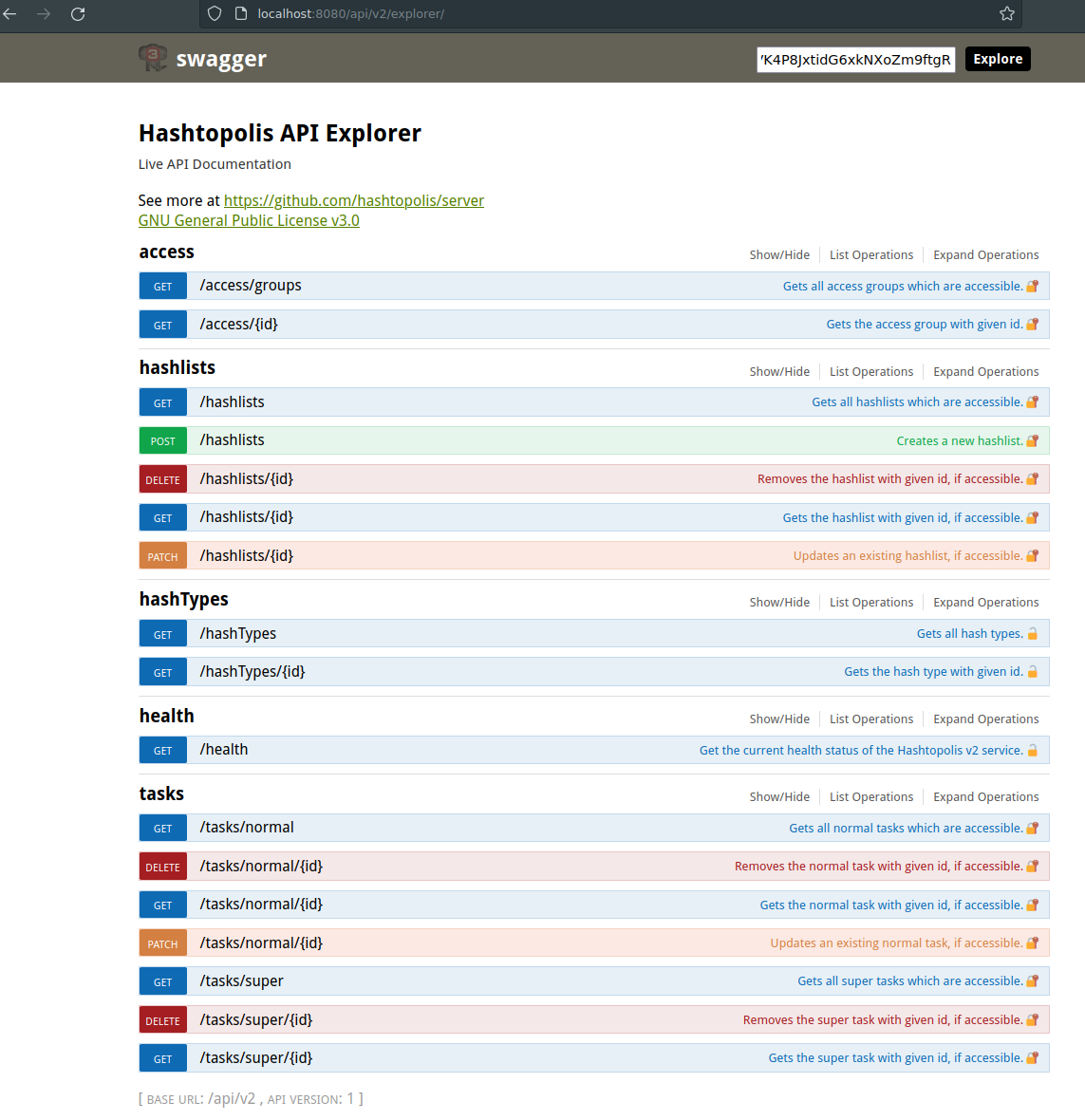Image resolution: width=1085 pixels, height=1120 pixels.
Task: Expand the POST /hashlists operation path
Action: tap(233, 440)
